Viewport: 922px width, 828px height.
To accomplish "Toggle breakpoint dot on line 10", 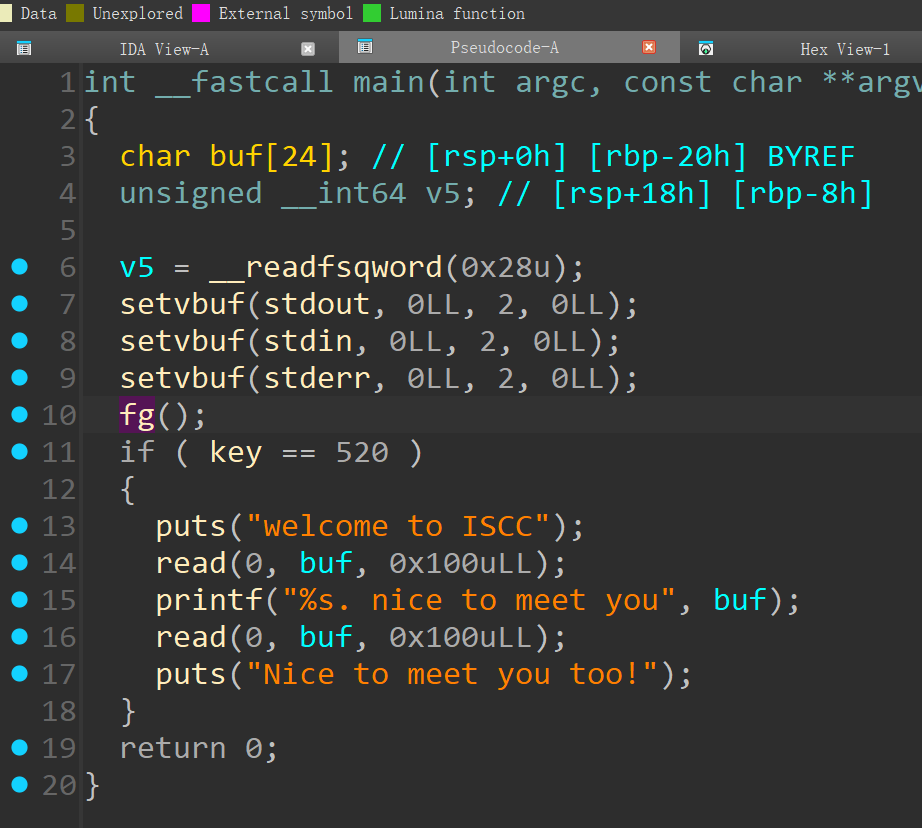I will pyautogui.click(x=19, y=415).
